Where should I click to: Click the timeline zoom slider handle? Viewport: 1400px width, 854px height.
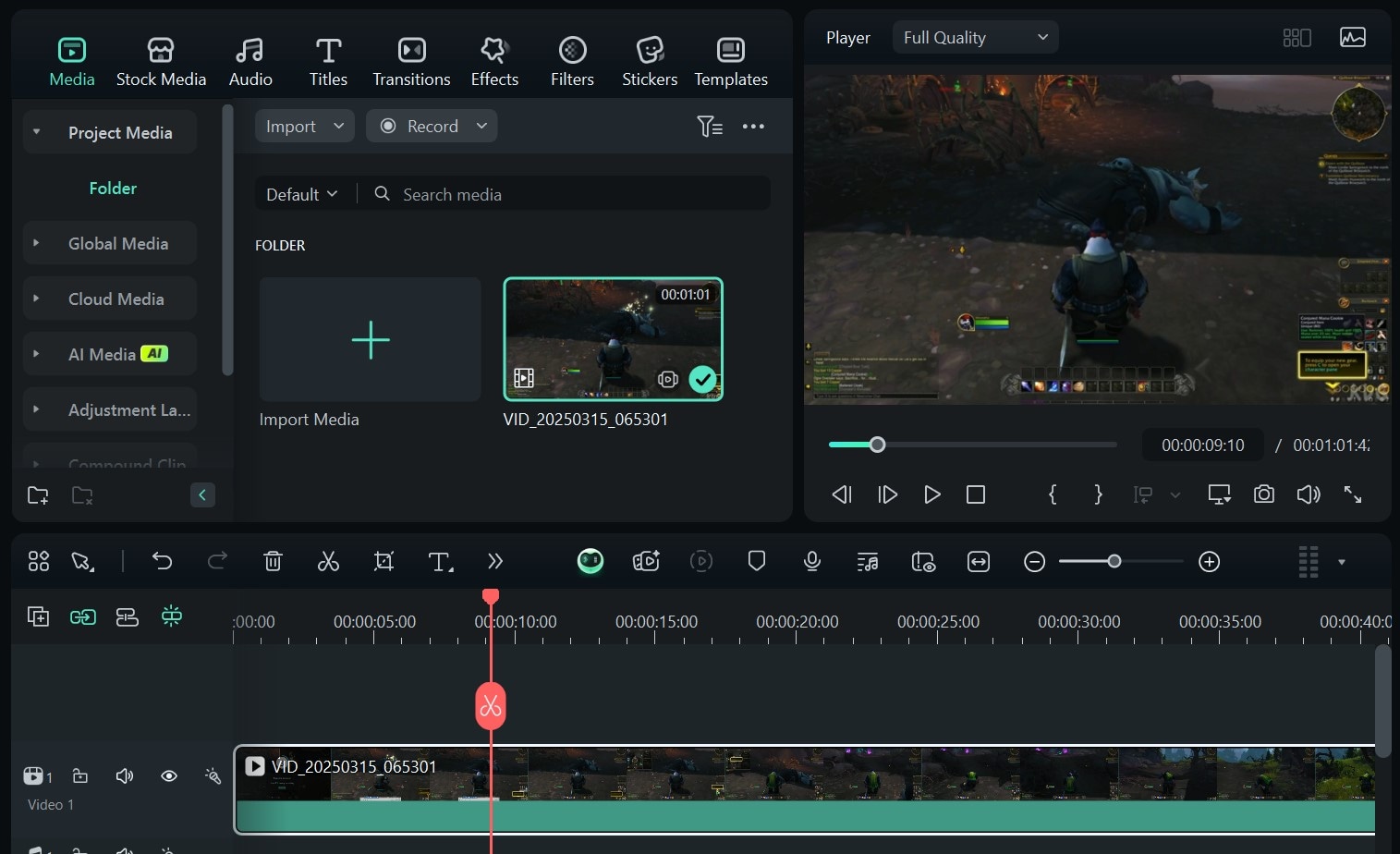tap(1114, 561)
